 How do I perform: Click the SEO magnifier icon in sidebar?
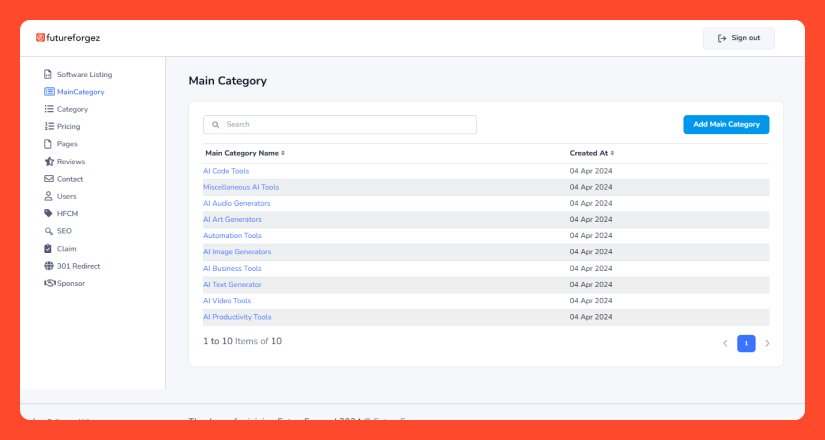pos(48,231)
